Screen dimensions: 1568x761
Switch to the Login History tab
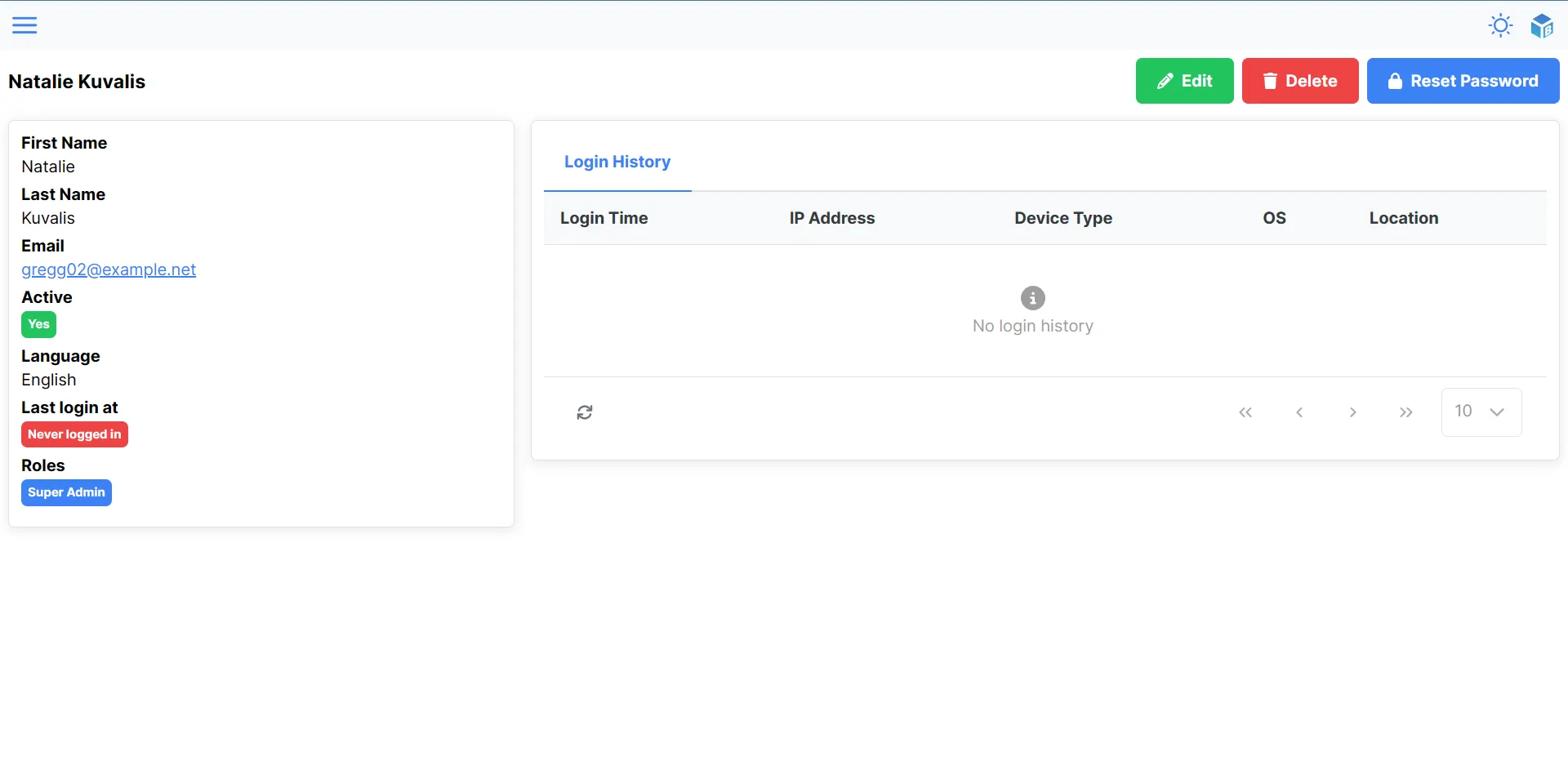(x=617, y=162)
